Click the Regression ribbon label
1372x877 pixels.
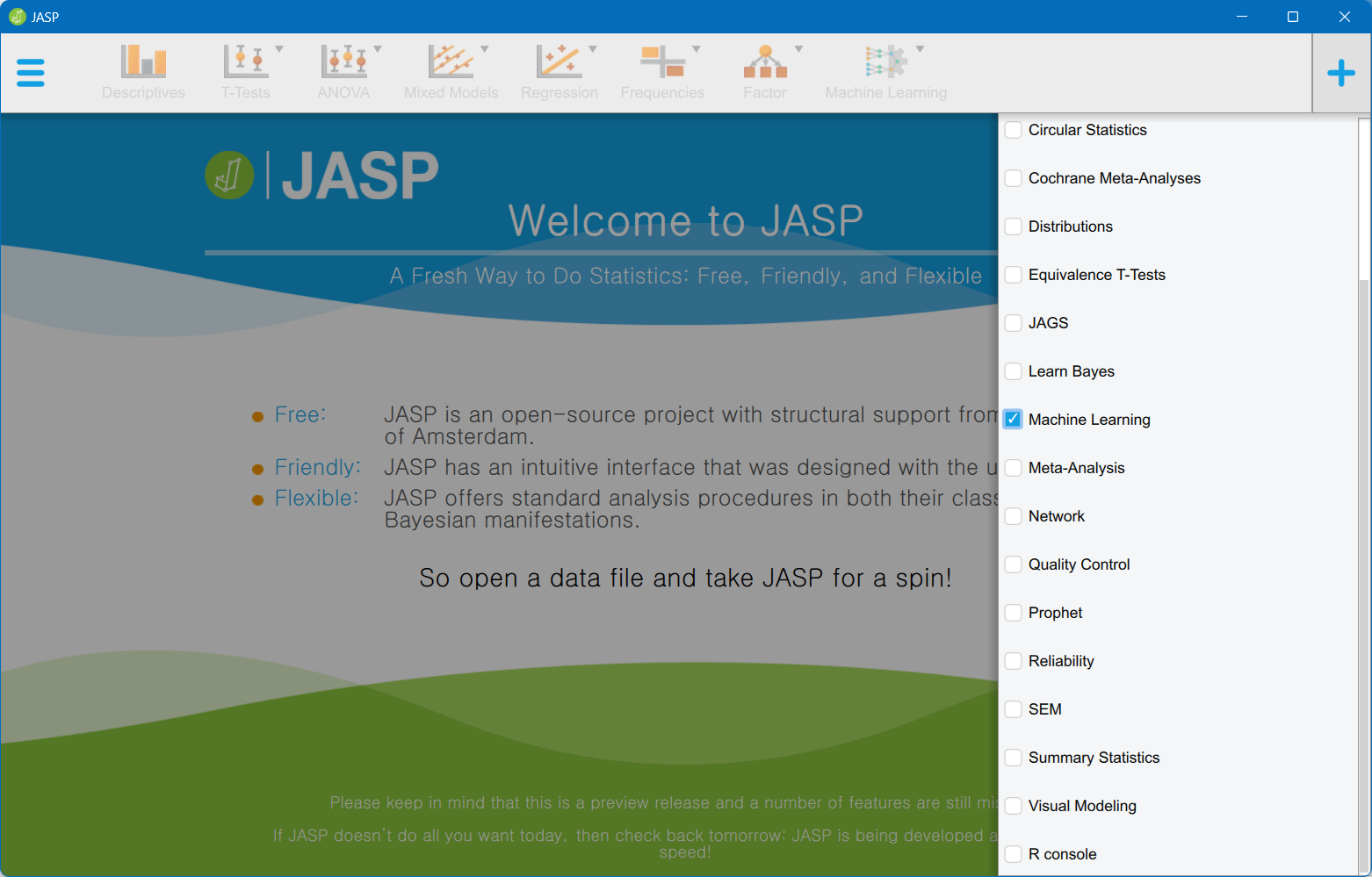559,93
